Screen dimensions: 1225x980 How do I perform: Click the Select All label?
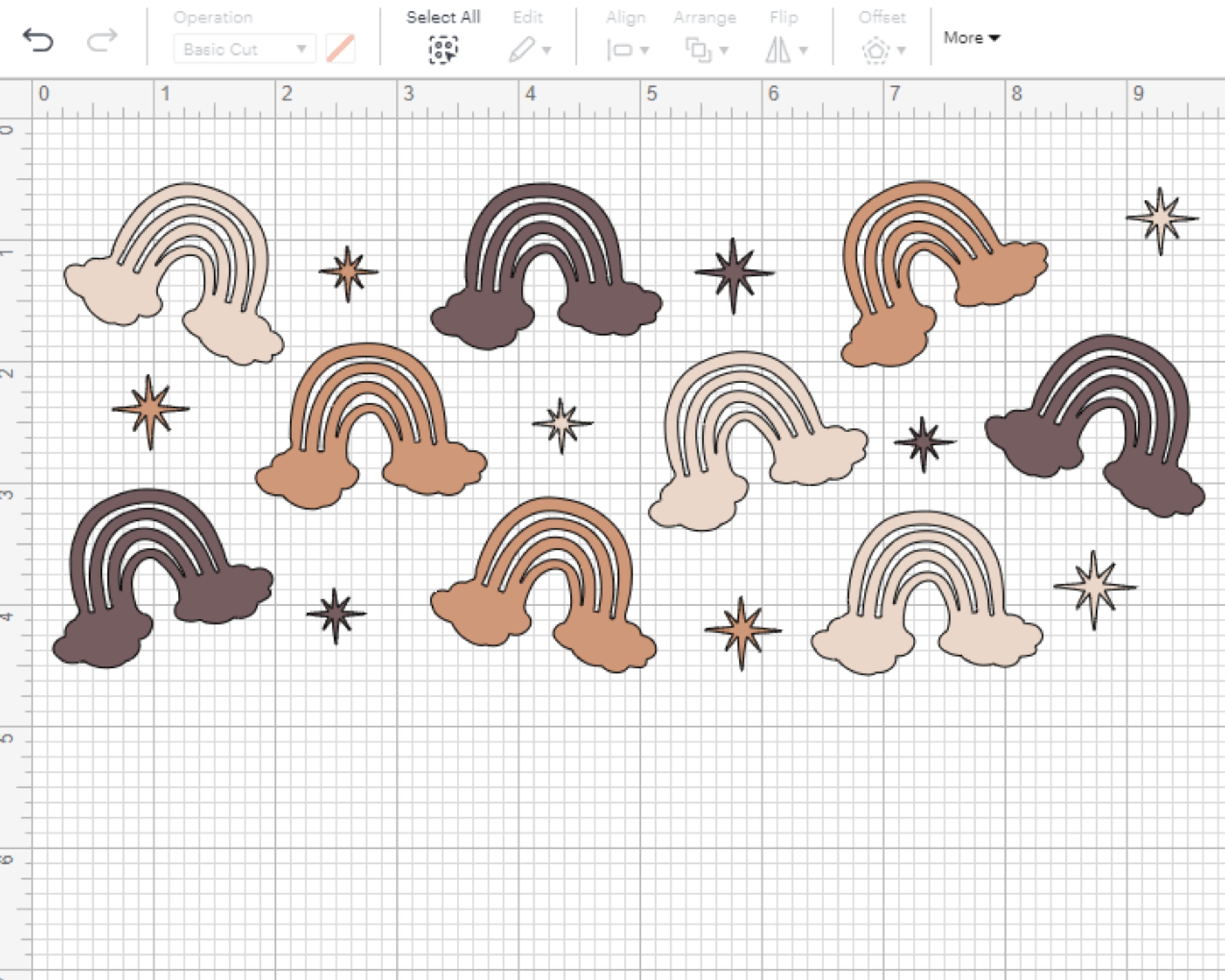[443, 18]
